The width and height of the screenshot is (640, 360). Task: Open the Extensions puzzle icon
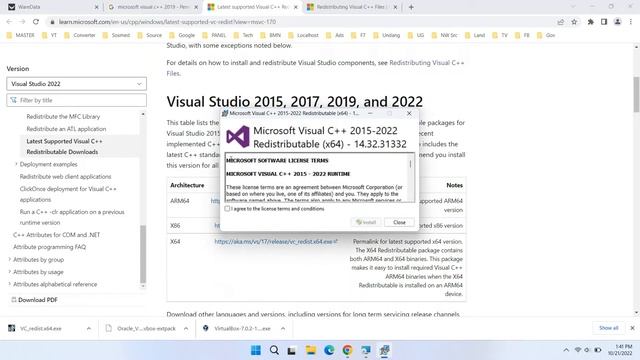[x=591, y=22]
